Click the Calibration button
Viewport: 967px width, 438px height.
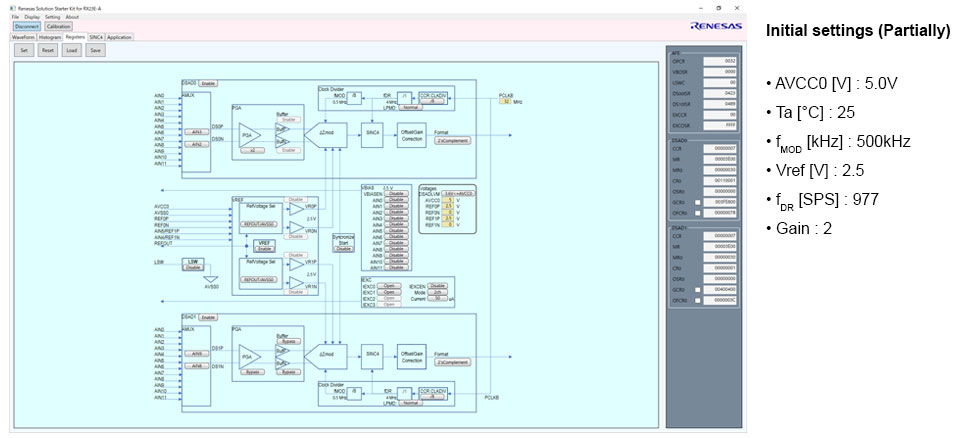tap(58, 27)
